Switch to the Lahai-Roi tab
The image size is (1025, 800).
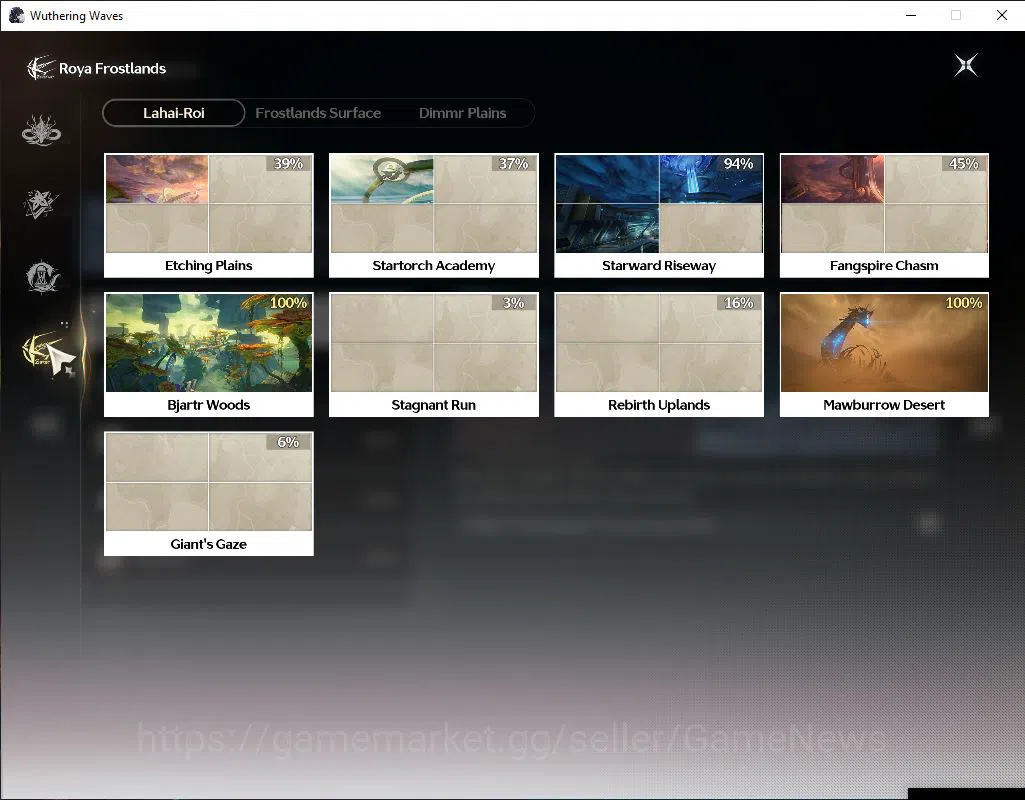pyautogui.click(x=174, y=113)
